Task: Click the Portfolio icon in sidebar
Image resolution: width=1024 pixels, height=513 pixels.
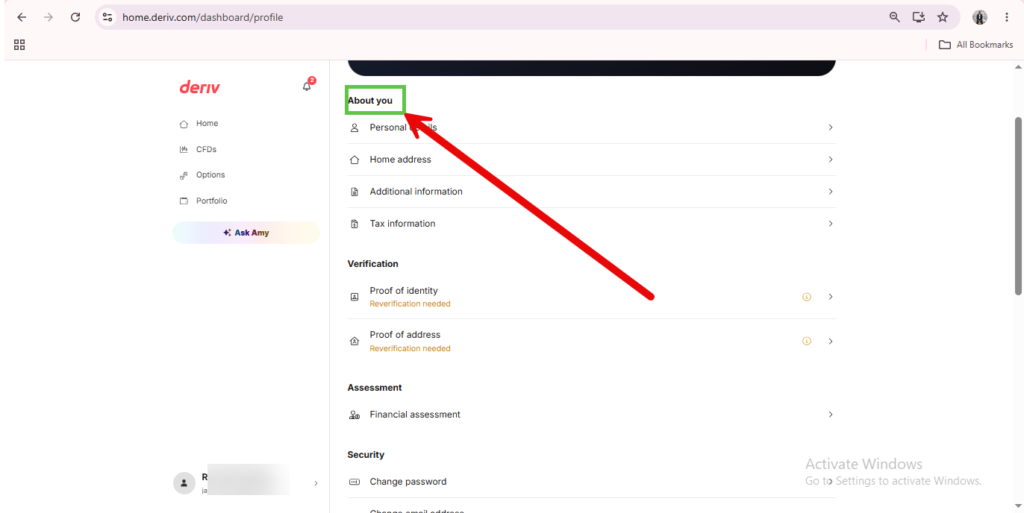Action: coord(184,201)
